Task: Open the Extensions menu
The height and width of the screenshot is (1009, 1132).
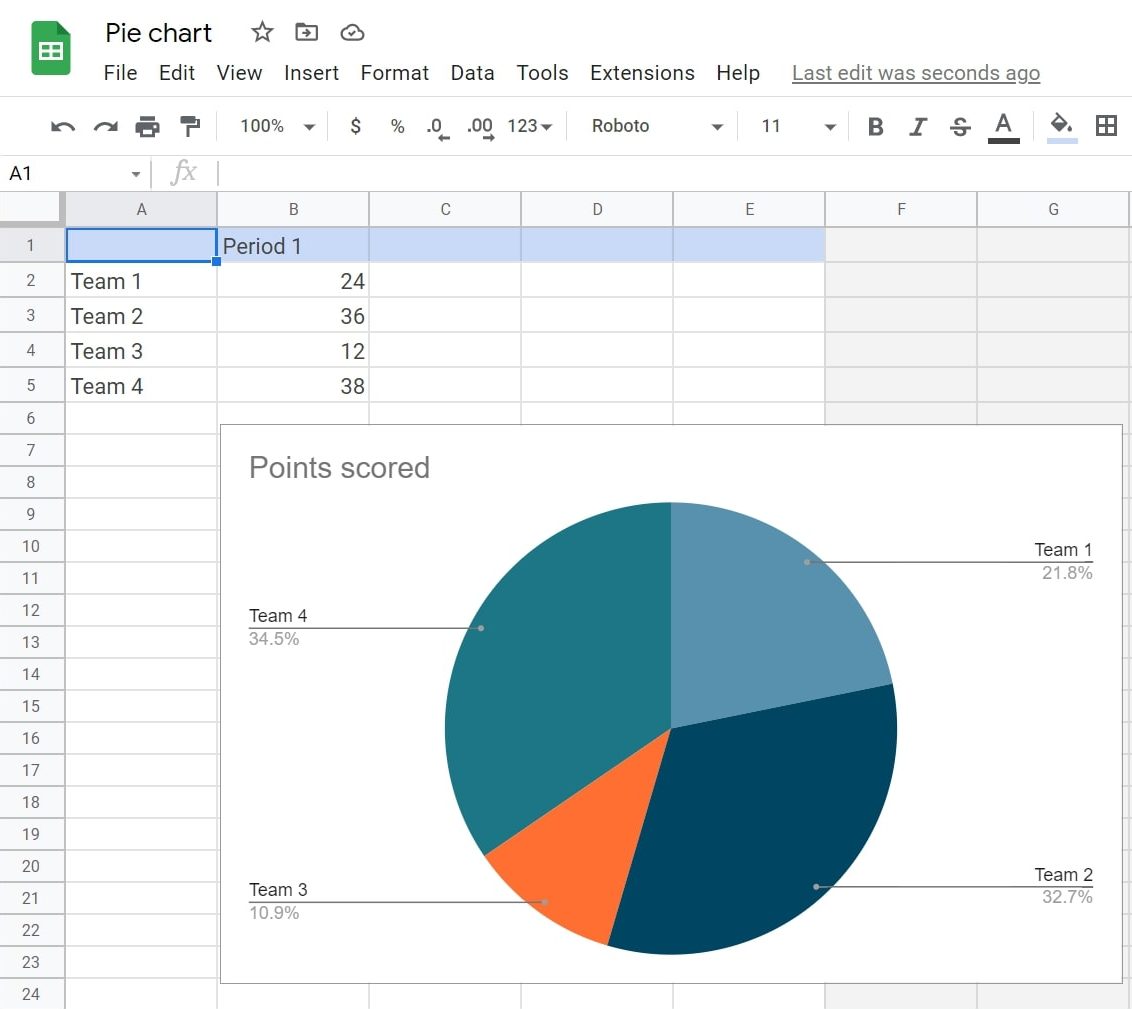Action: pos(642,73)
